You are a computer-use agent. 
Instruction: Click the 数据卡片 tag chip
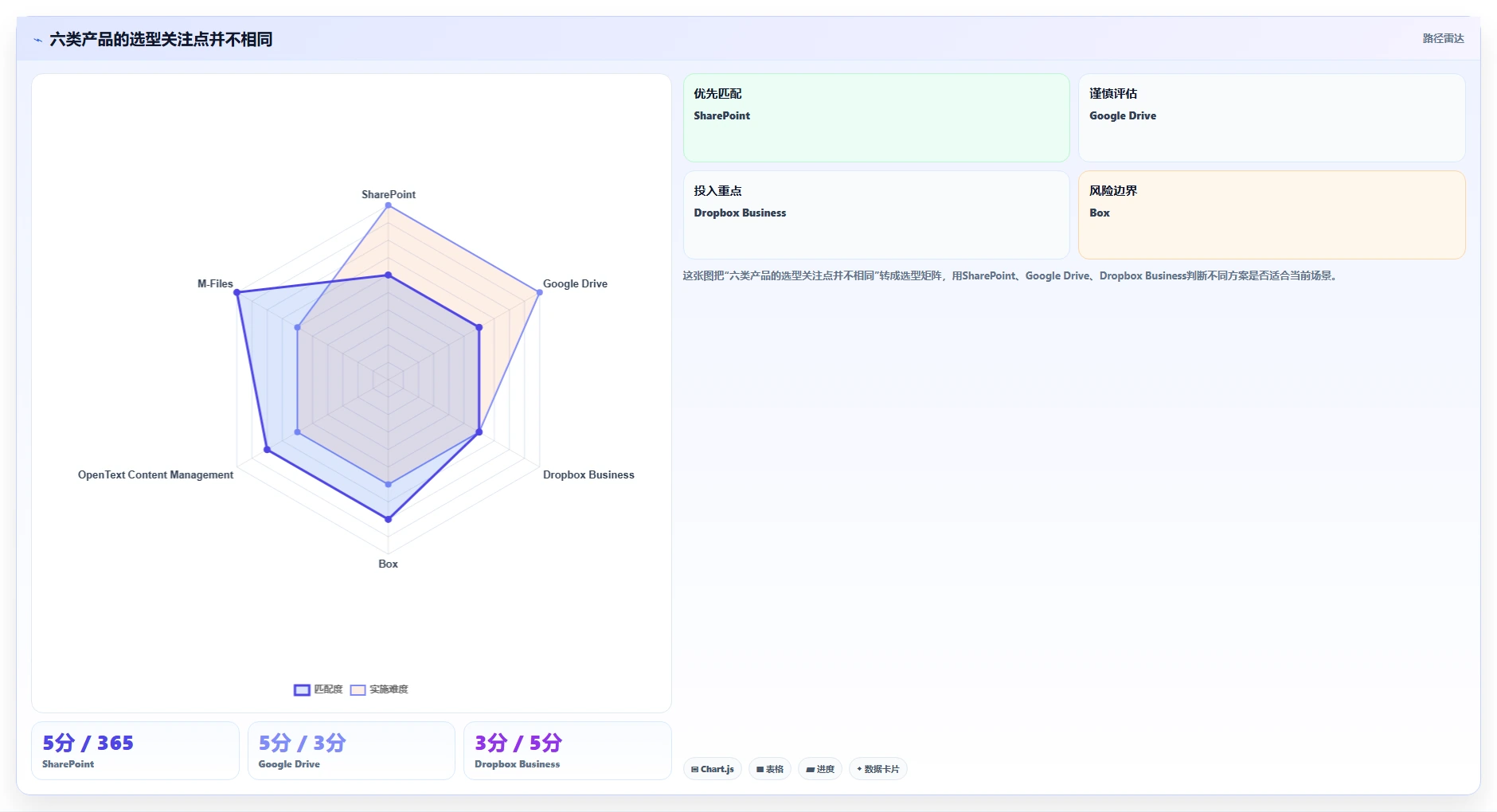tap(878, 769)
